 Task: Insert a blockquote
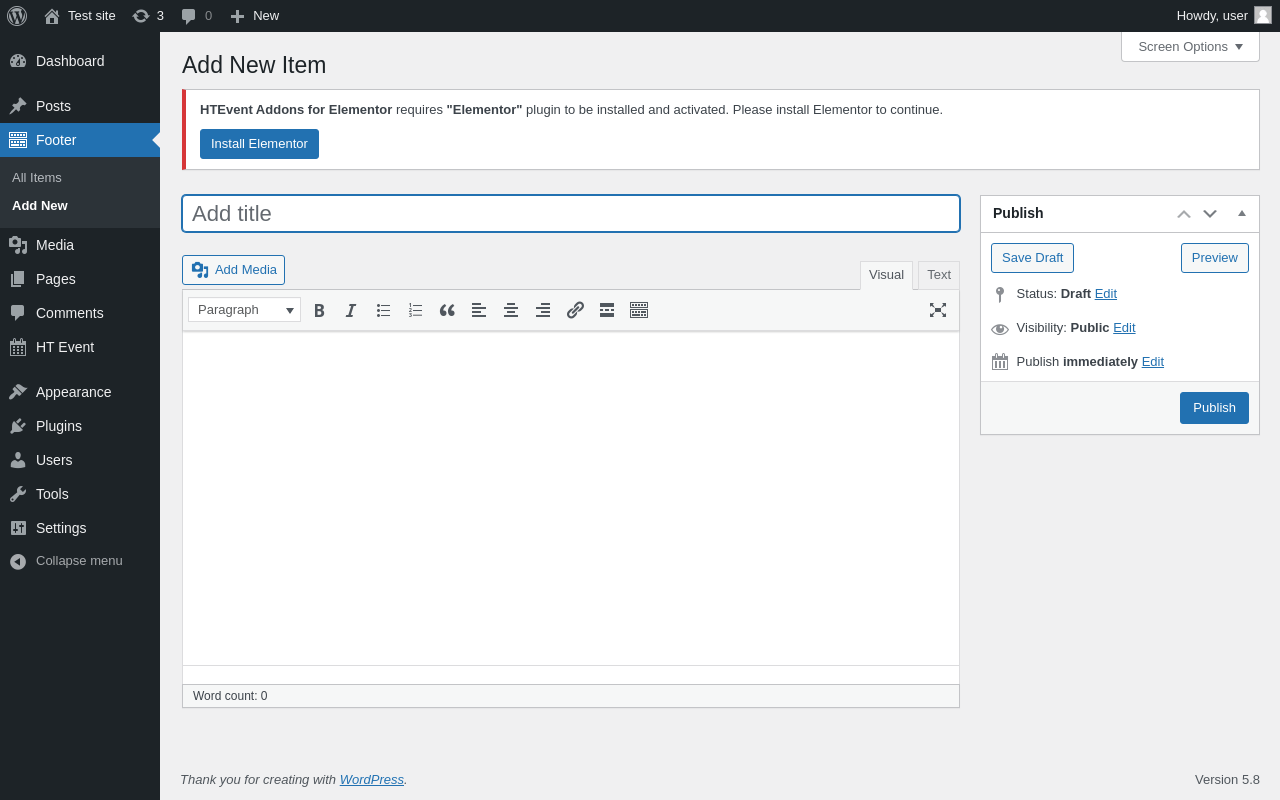[447, 310]
